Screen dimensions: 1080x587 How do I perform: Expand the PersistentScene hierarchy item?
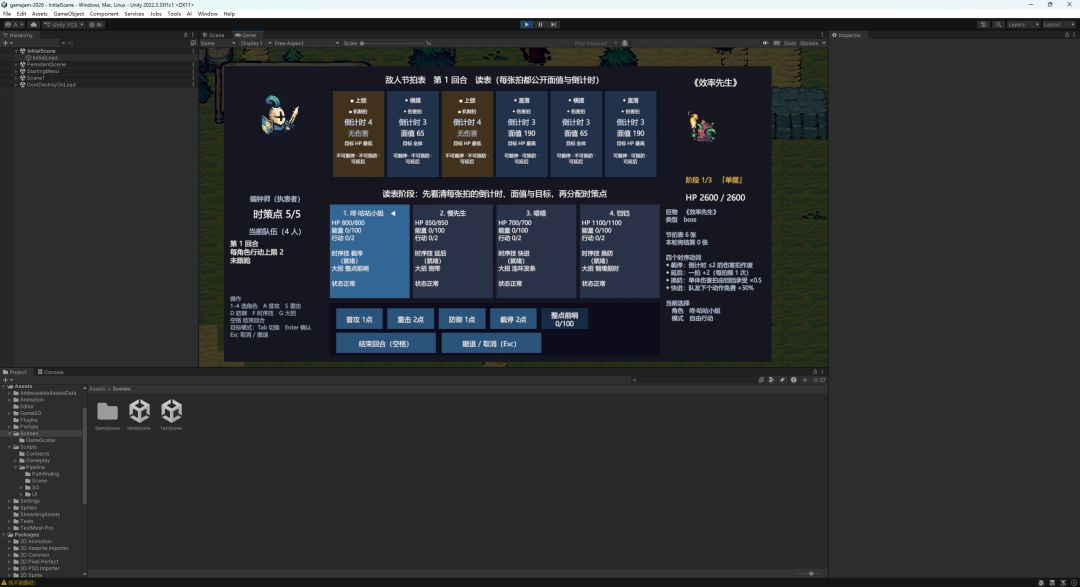tap(17, 65)
